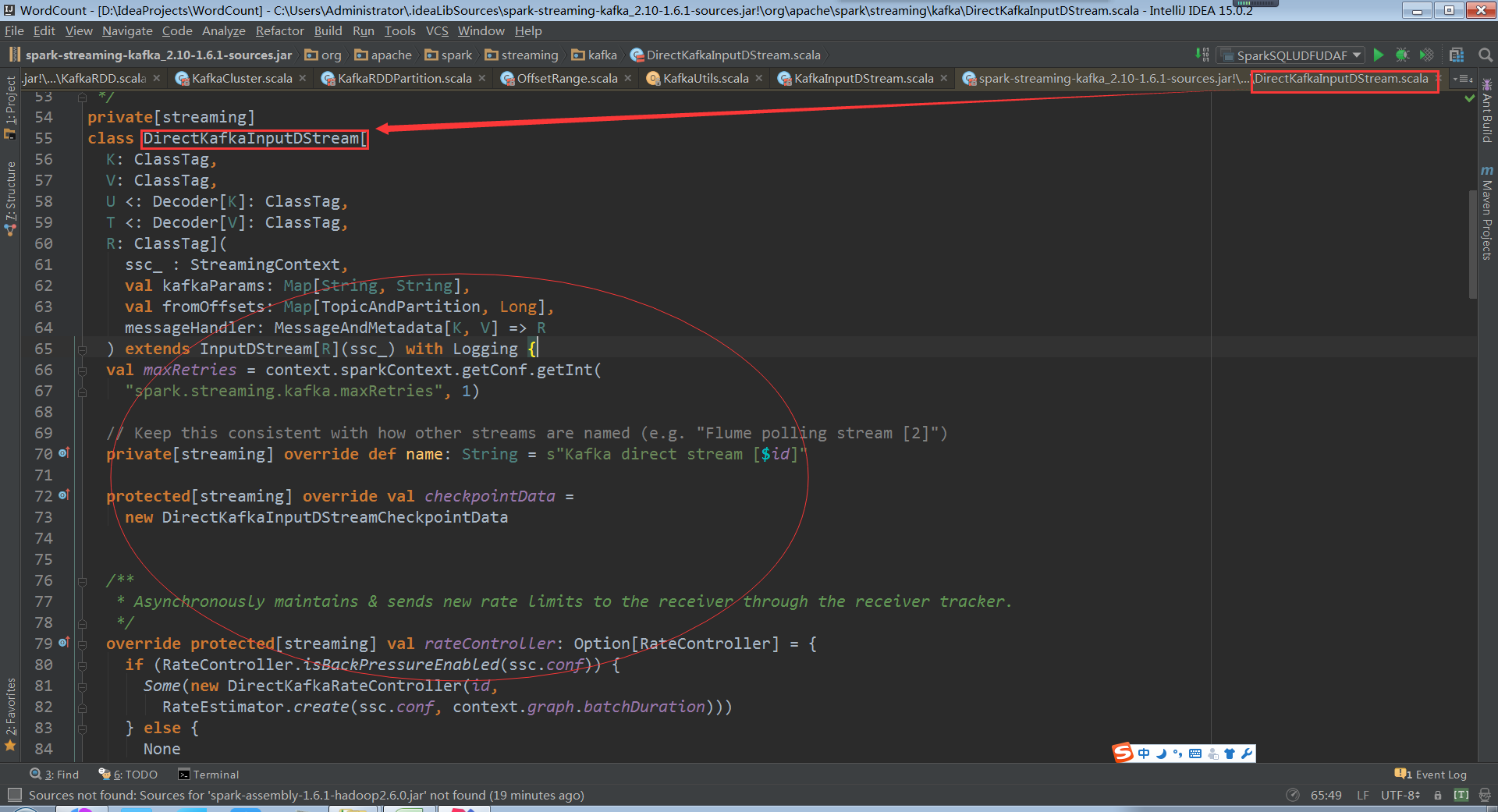Click the status bar message about sources not found
This screenshot has height=812, width=1498.
point(307,795)
